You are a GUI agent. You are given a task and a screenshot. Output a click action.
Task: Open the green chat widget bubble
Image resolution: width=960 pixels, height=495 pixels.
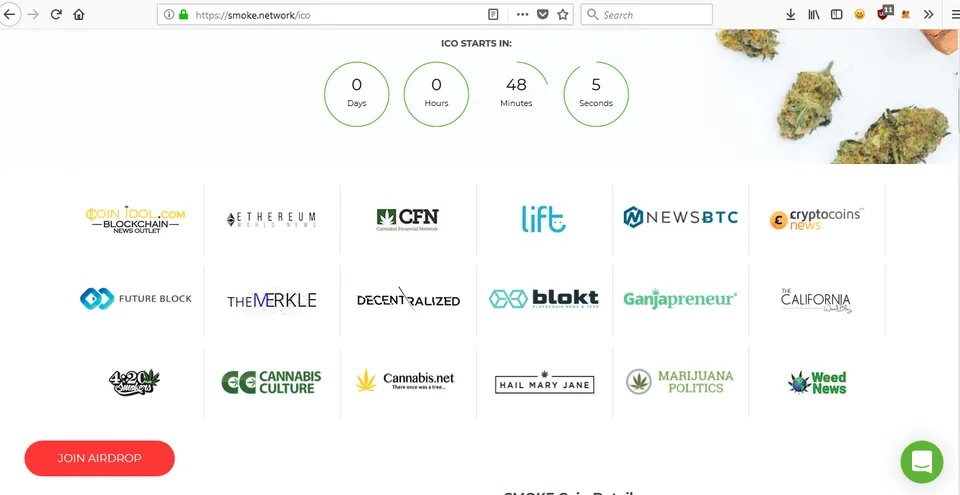click(x=921, y=461)
